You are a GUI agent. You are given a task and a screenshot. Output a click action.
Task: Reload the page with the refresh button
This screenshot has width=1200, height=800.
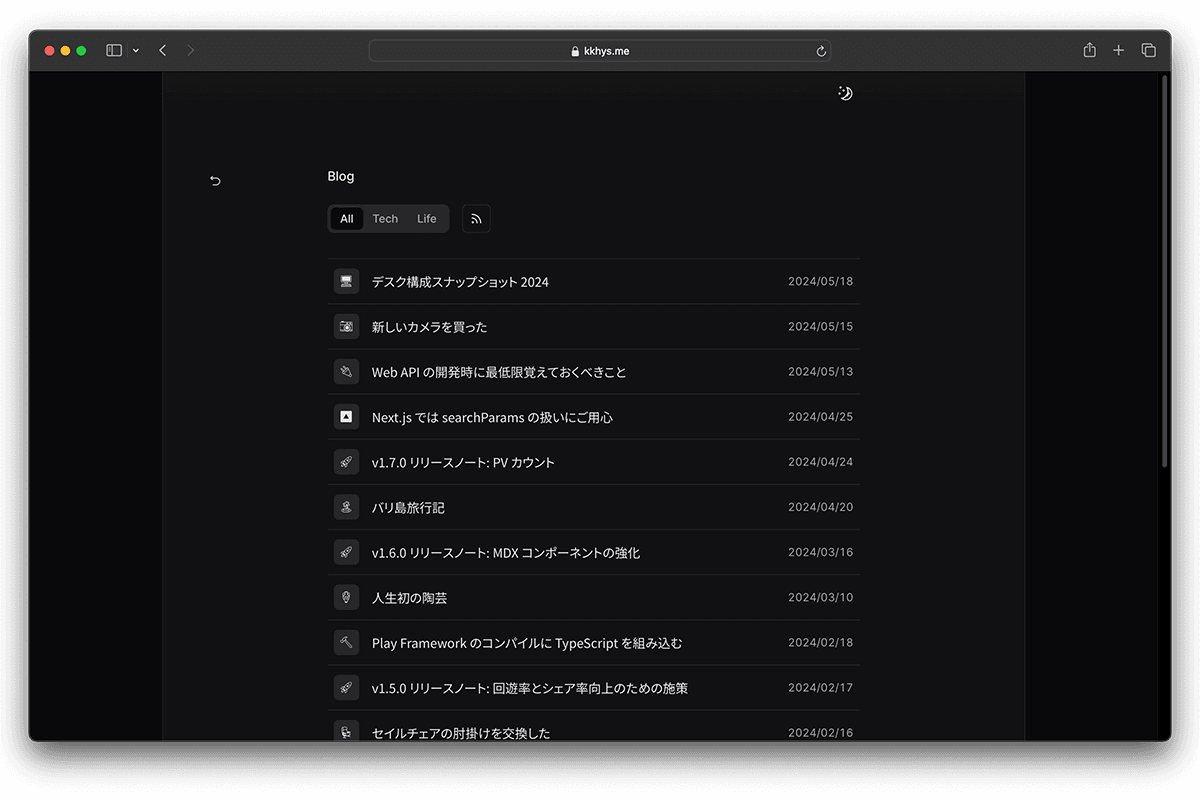pyautogui.click(x=820, y=50)
